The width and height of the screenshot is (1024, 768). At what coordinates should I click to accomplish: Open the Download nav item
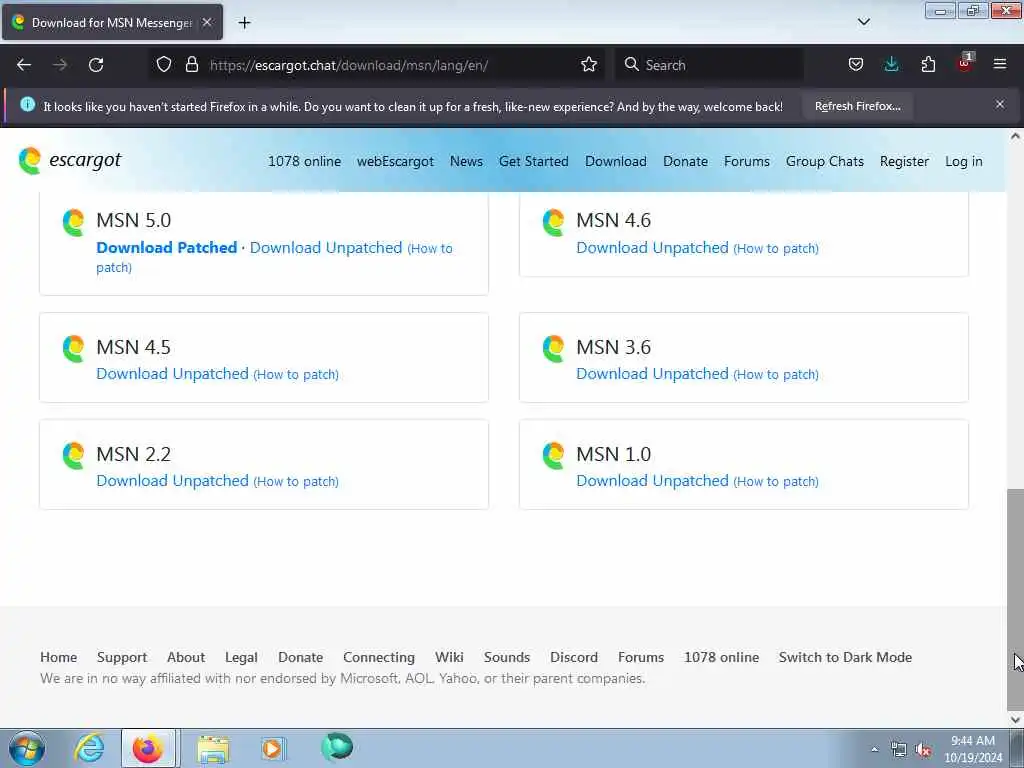tap(616, 161)
